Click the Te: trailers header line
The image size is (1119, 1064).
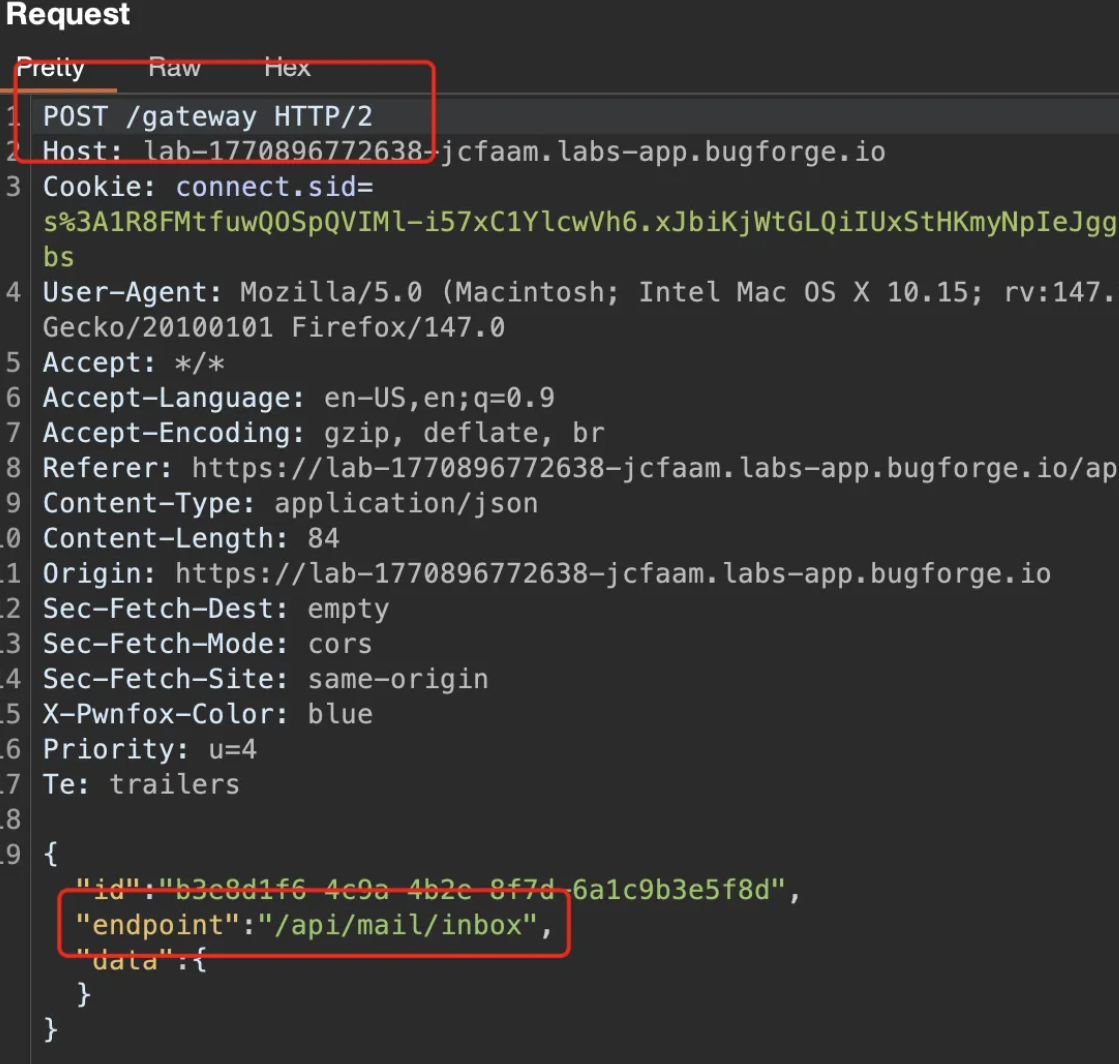[x=141, y=784]
